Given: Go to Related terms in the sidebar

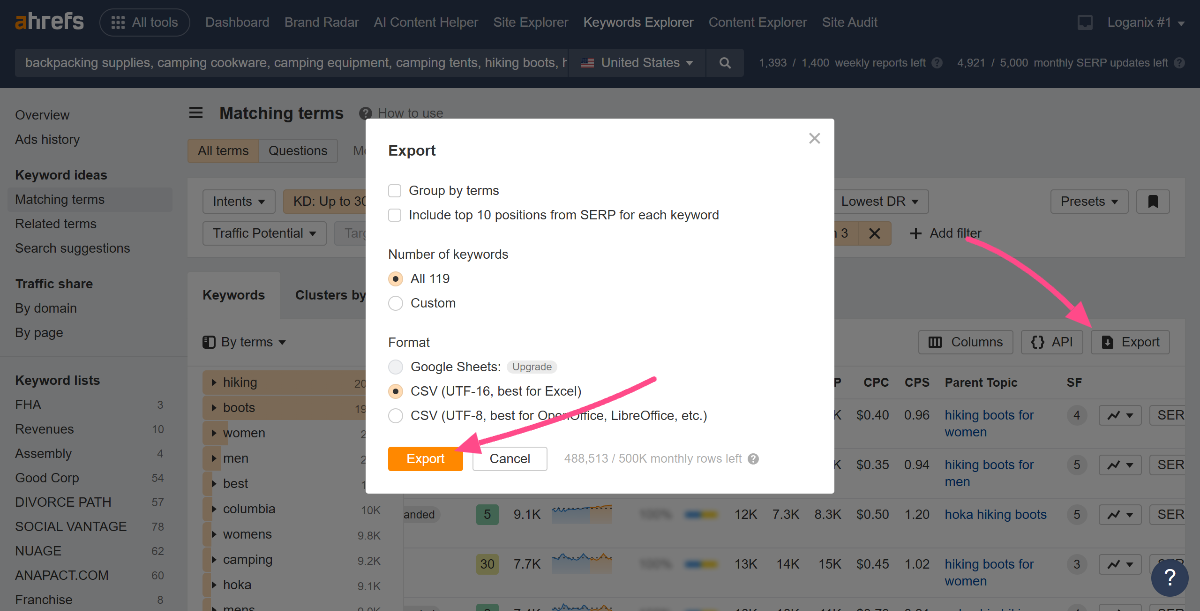Looking at the screenshot, I should 56,224.
